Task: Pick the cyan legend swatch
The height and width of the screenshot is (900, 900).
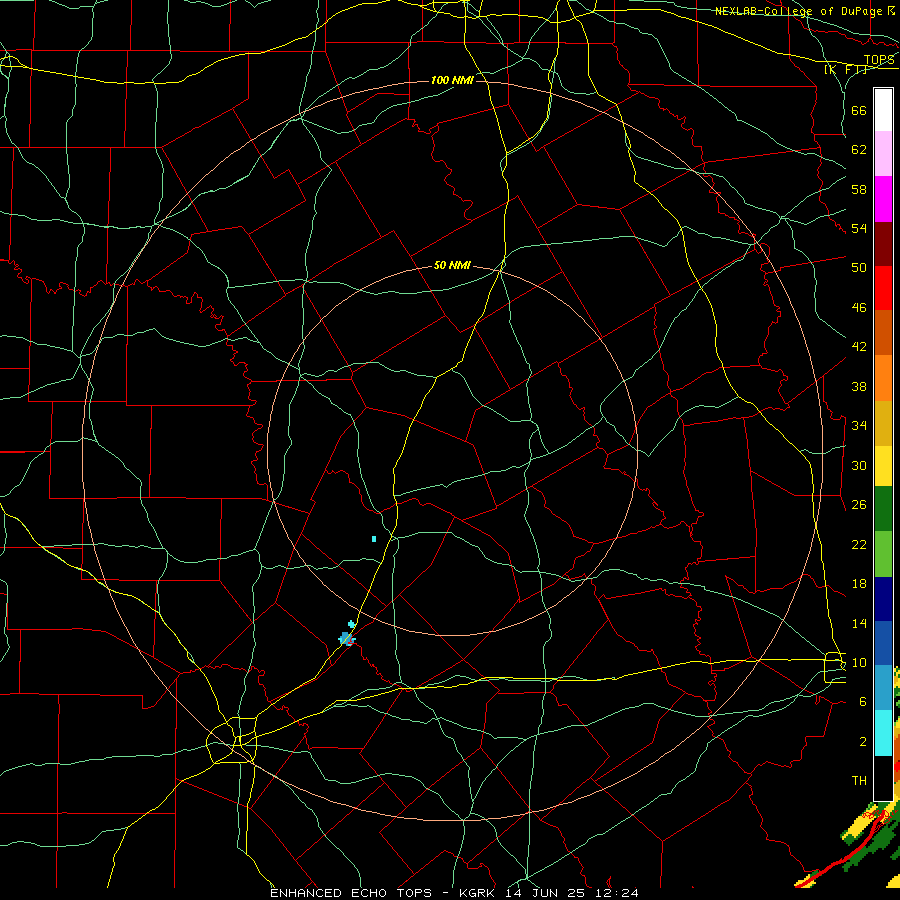Action: [883, 732]
